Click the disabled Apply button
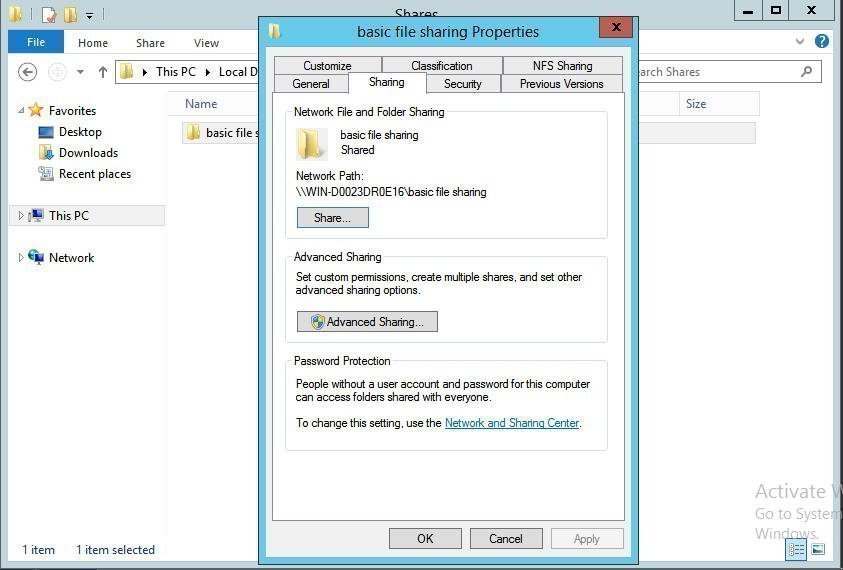 587,539
